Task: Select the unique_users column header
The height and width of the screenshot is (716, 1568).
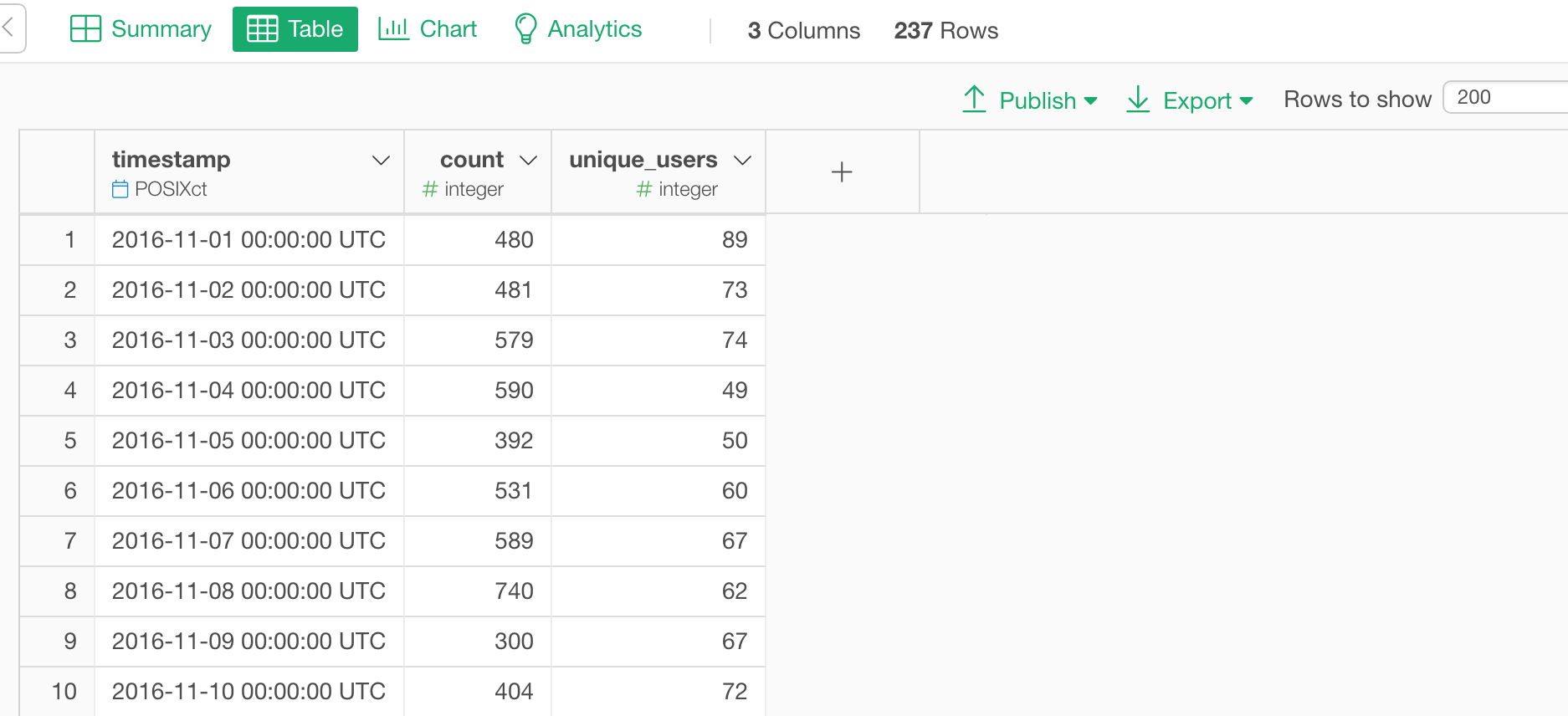Action: coord(658,171)
